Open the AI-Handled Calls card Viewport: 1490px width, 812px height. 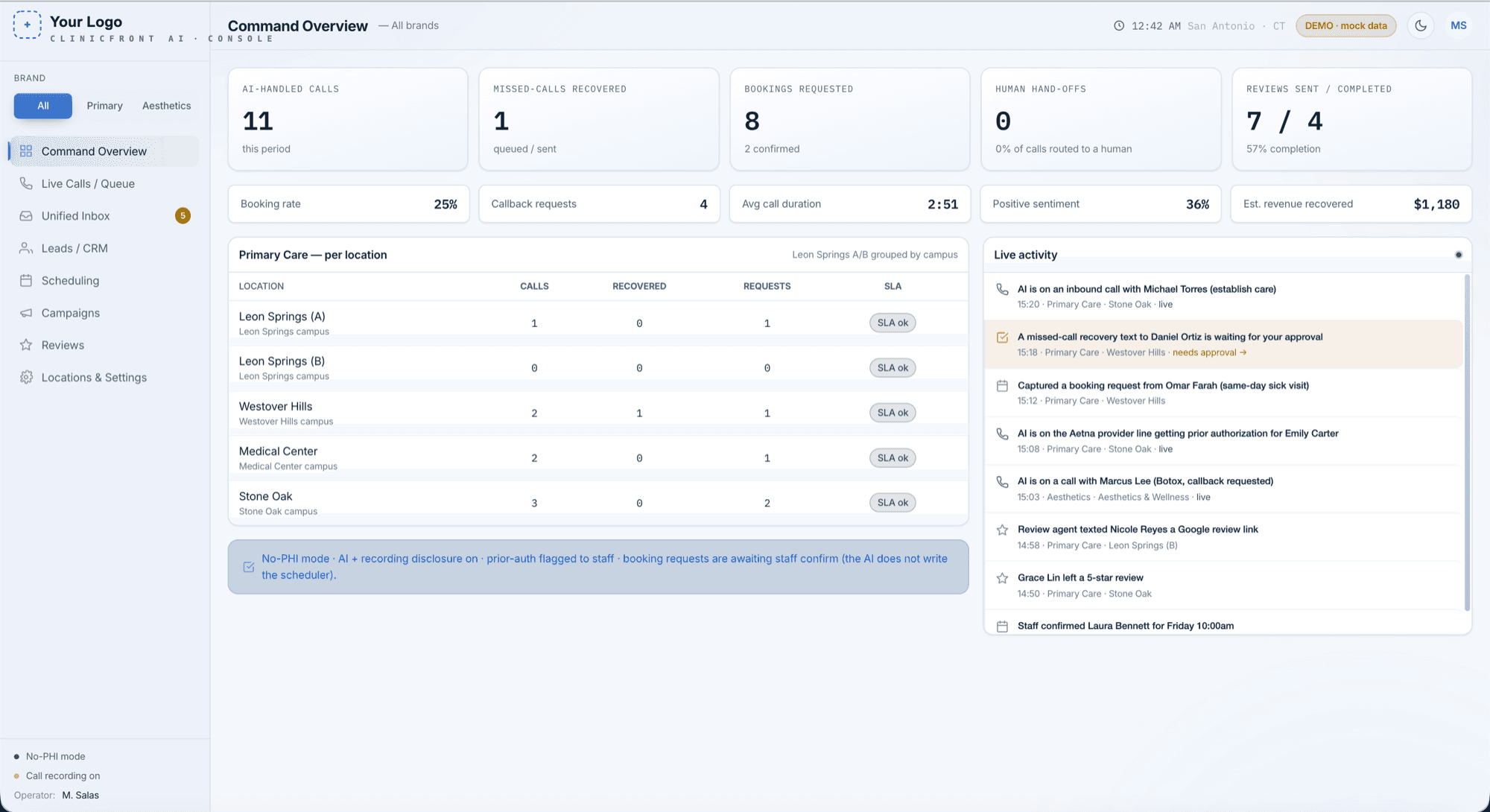[x=348, y=119]
